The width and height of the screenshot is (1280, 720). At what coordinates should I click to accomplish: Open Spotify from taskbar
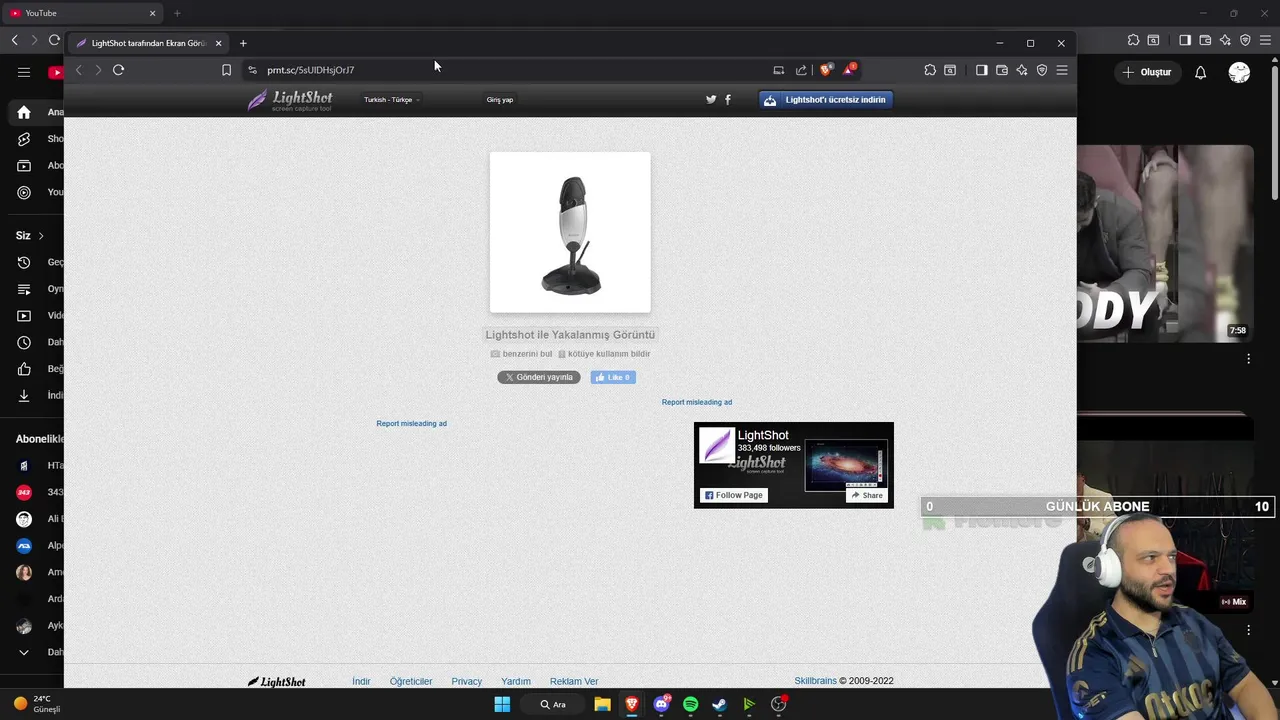[x=690, y=704]
